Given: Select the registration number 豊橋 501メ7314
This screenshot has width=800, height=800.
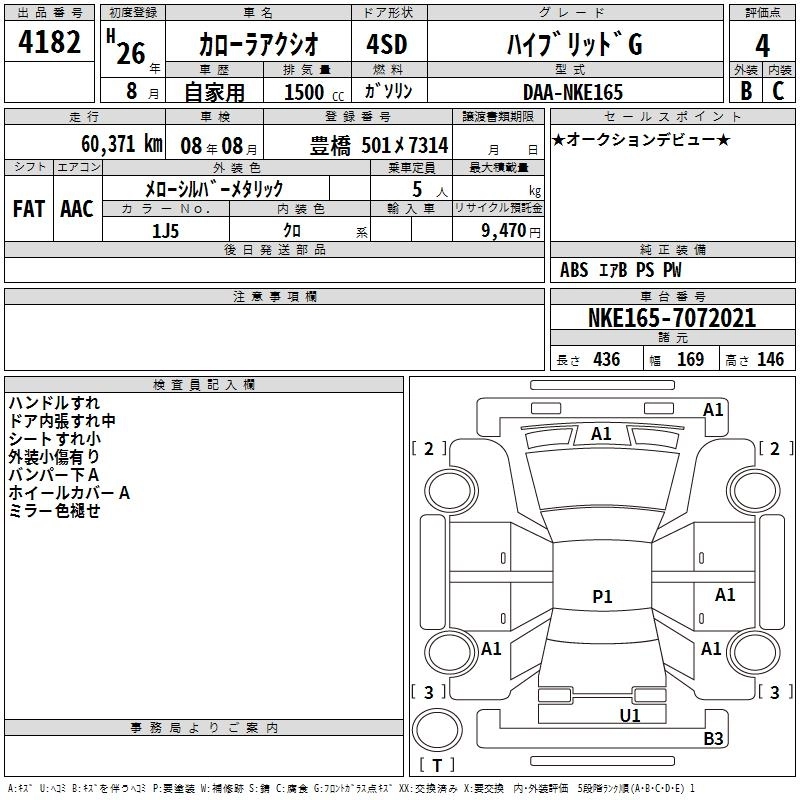Looking at the screenshot, I should point(379,146).
